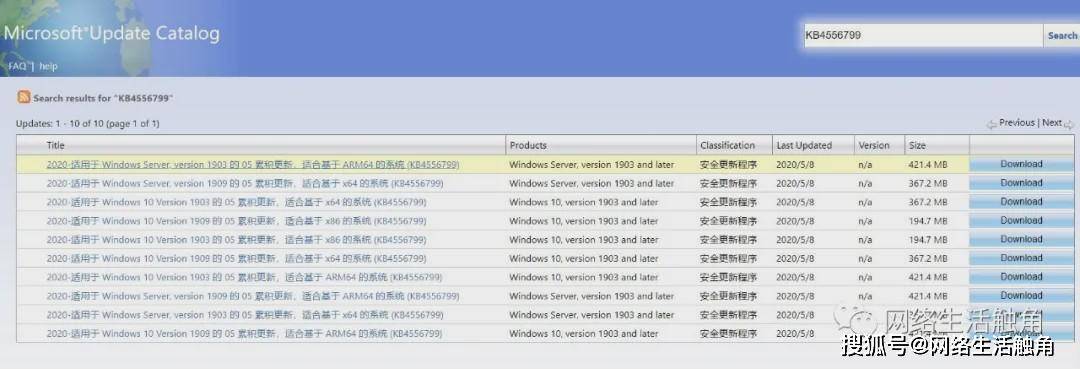The image size is (1080, 369).
Task: Sort results by the Classification column header
Action: tap(727, 145)
